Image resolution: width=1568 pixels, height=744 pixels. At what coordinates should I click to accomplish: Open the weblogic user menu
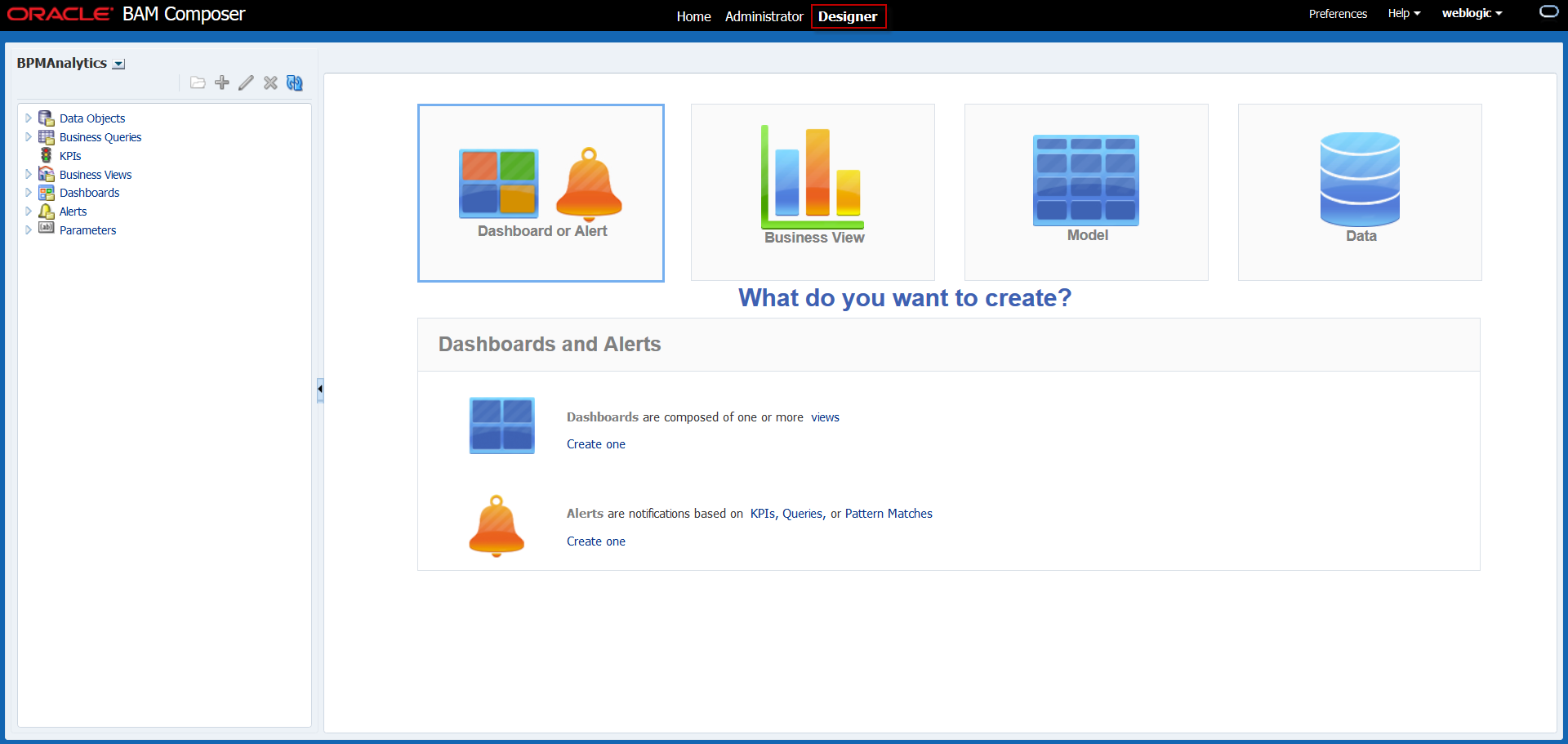[x=1472, y=14]
